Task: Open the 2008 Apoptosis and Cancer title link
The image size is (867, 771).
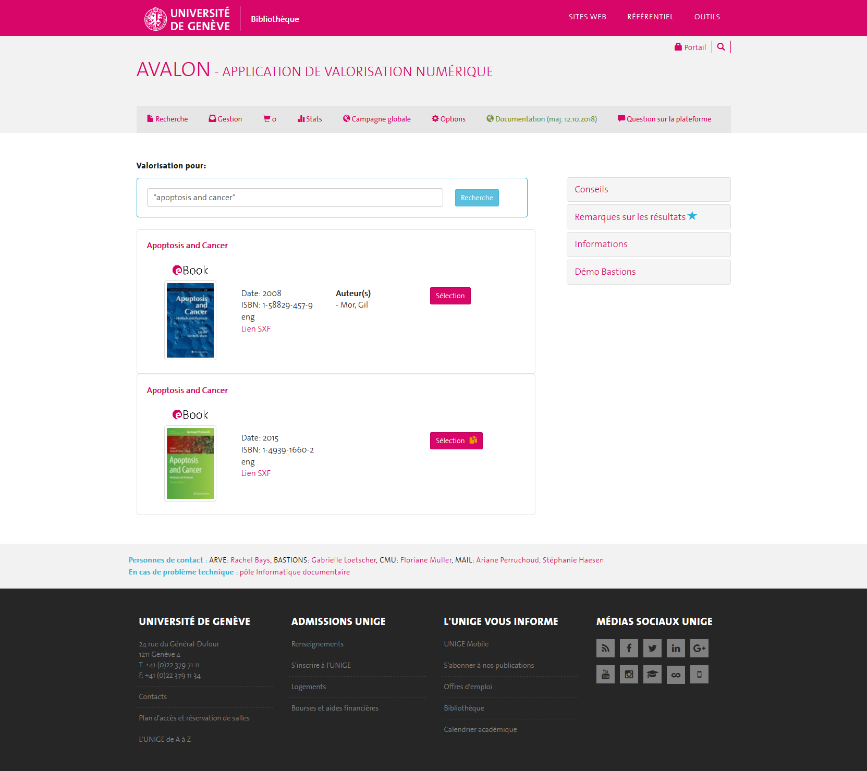Action: [x=187, y=245]
